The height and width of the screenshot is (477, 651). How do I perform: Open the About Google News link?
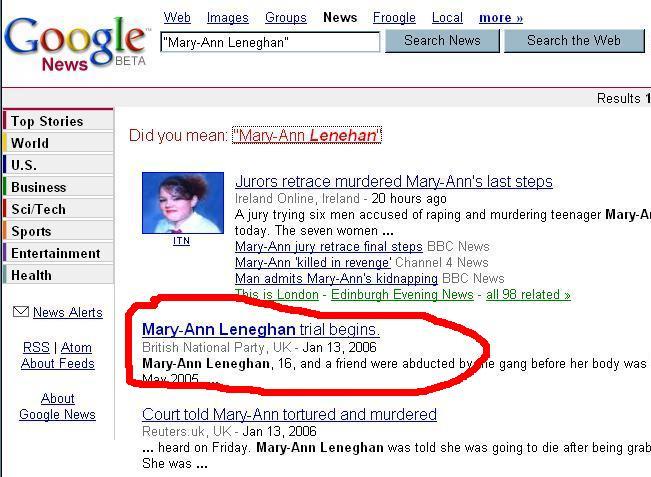pos(57,406)
